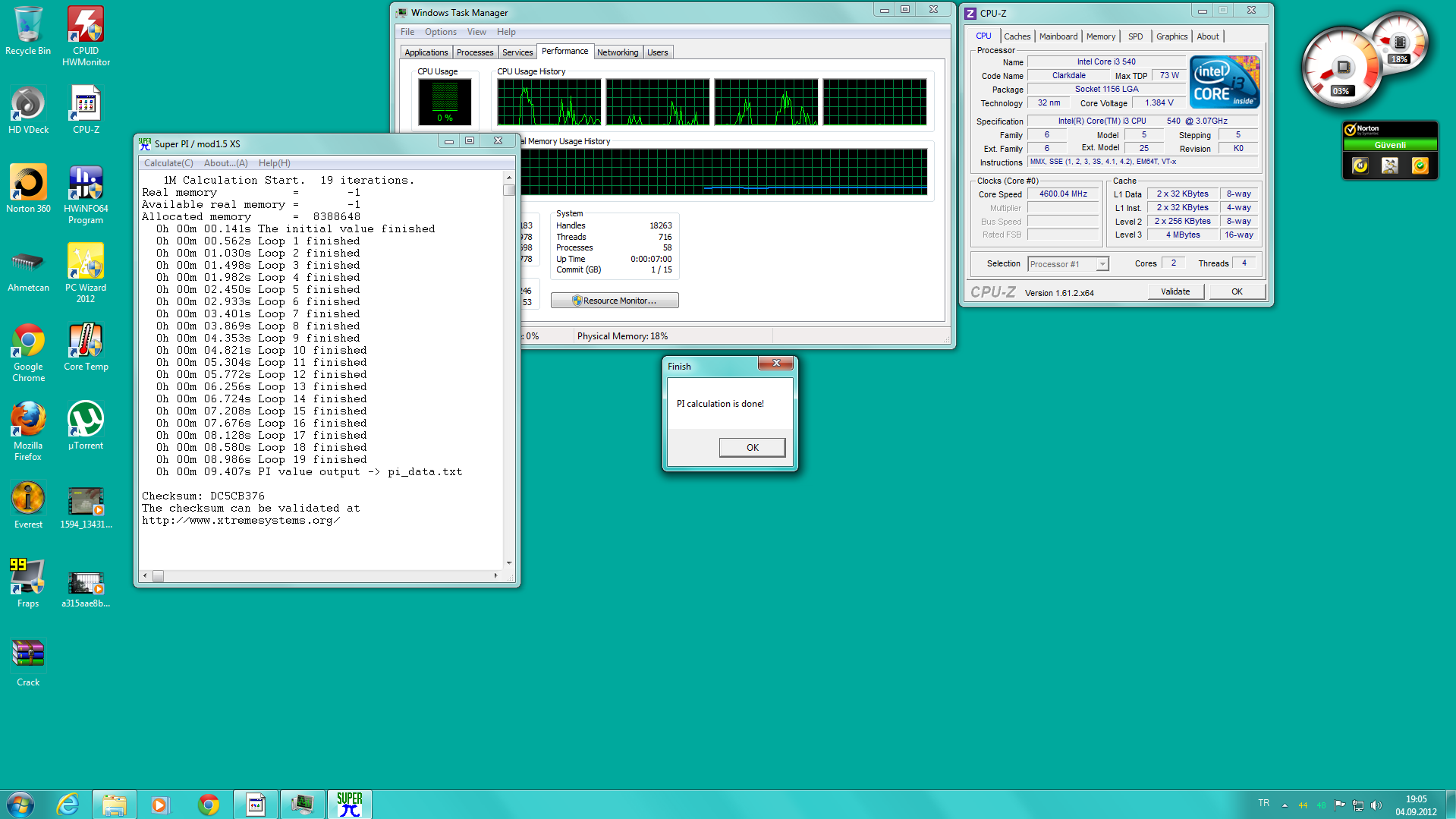Launch CPUID HWMonitor from the desktop
This screenshot has width=1456, height=819.
click(x=86, y=36)
